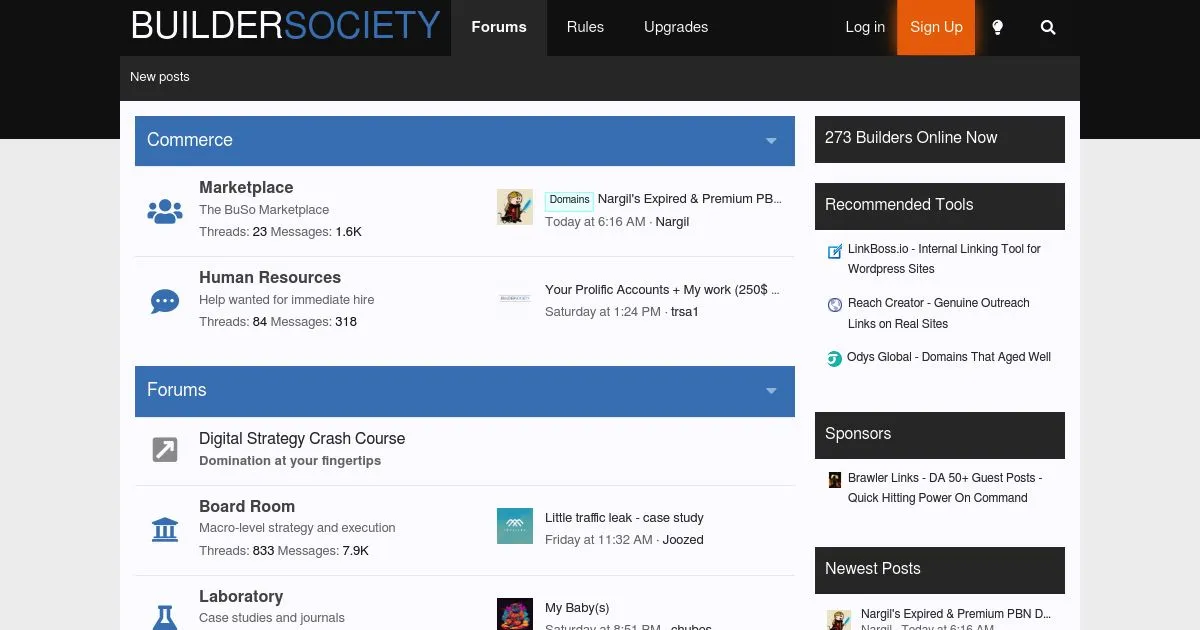Open Nargil's avatar in Marketplace row
This screenshot has height=630, width=1200.
point(515,207)
